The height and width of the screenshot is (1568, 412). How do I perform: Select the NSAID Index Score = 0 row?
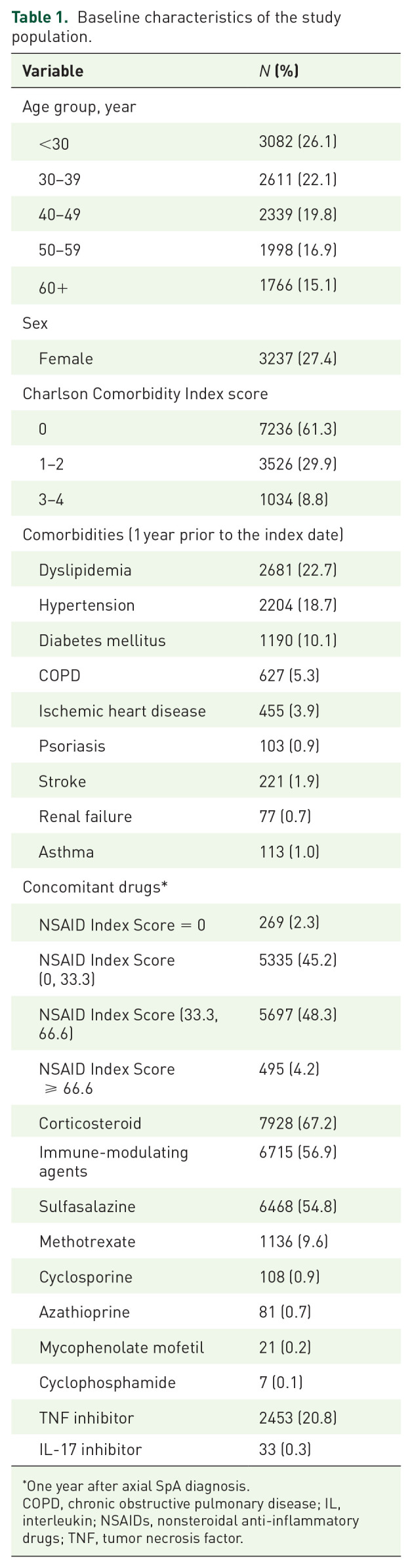point(122,925)
